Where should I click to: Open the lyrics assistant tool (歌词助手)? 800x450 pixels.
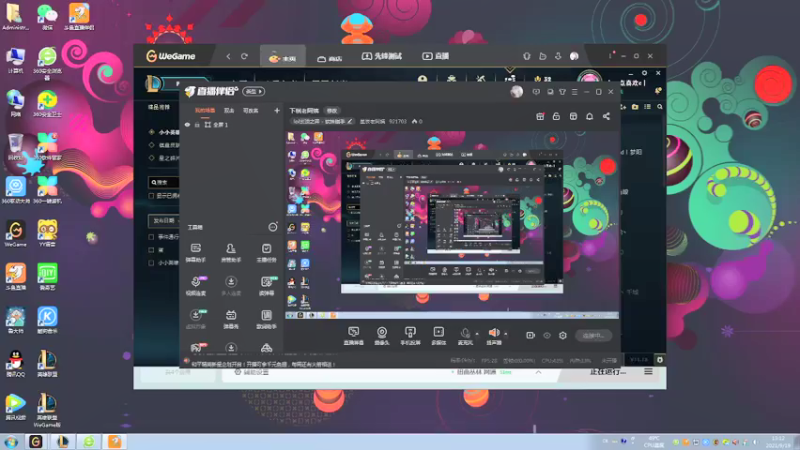[266, 319]
